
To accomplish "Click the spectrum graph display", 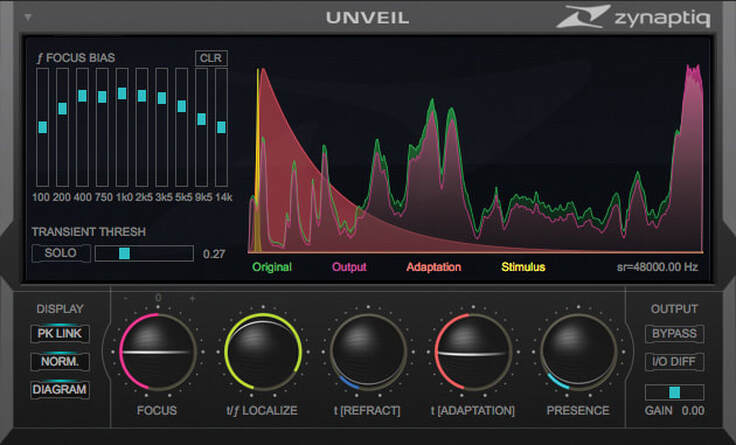I will 475,160.
